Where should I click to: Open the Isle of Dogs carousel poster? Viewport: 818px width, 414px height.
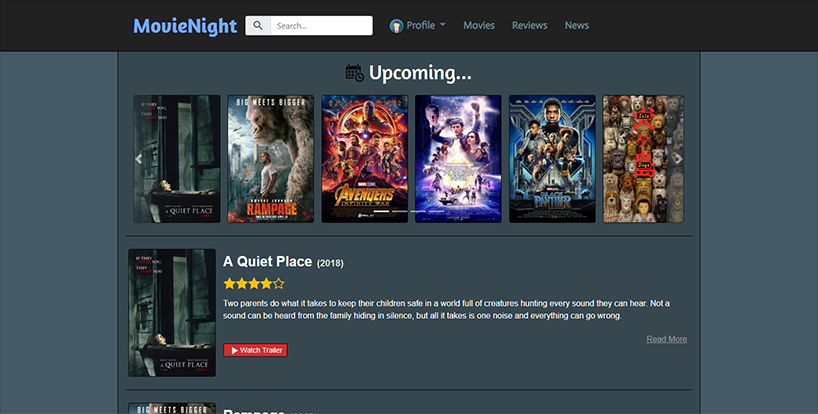click(x=643, y=159)
